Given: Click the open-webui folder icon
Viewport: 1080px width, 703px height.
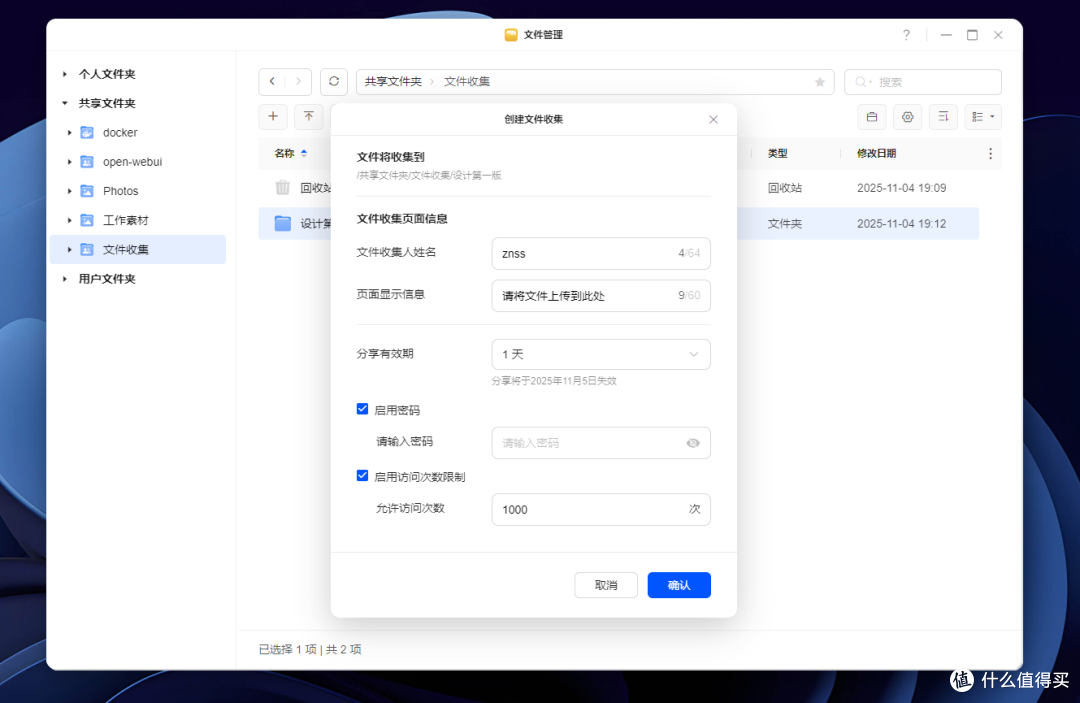Looking at the screenshot, I should [x=87, y=162].
